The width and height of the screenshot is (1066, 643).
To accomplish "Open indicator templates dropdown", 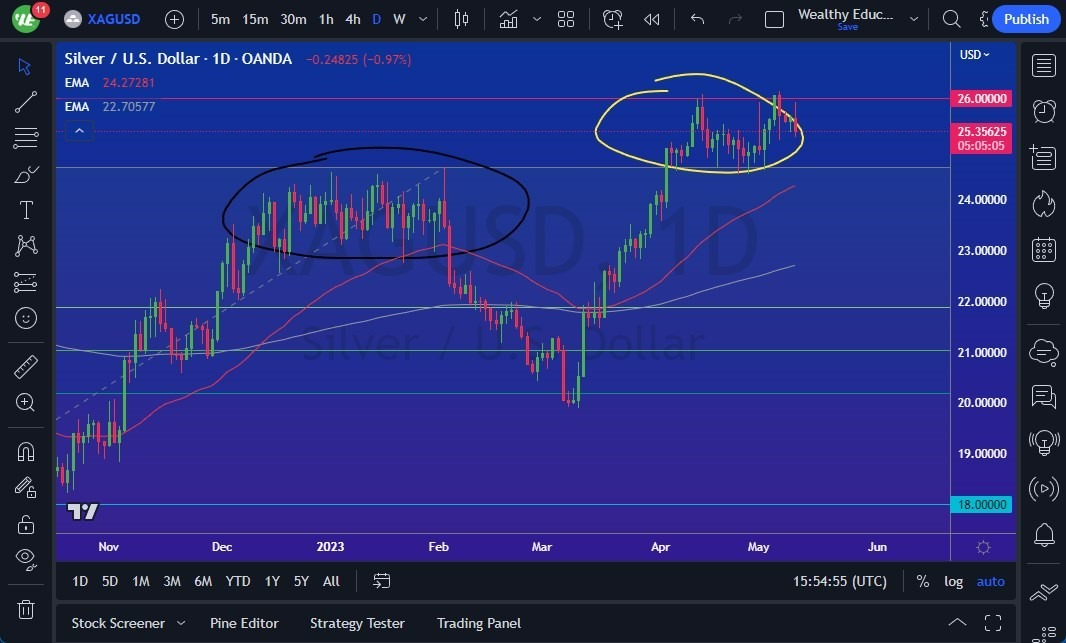I will click(537, 19).
